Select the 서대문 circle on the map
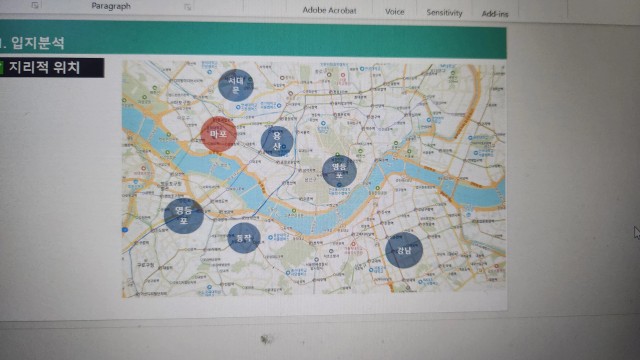This screenshot has height=360, width=640. (236, 85)
